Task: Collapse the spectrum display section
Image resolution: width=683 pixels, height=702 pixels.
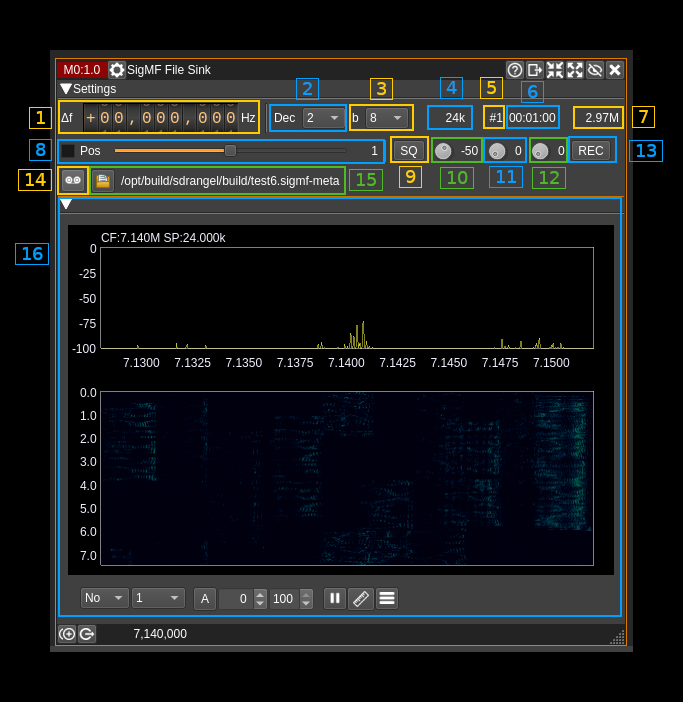Action: pyautogui.click(x=66, y=204)
